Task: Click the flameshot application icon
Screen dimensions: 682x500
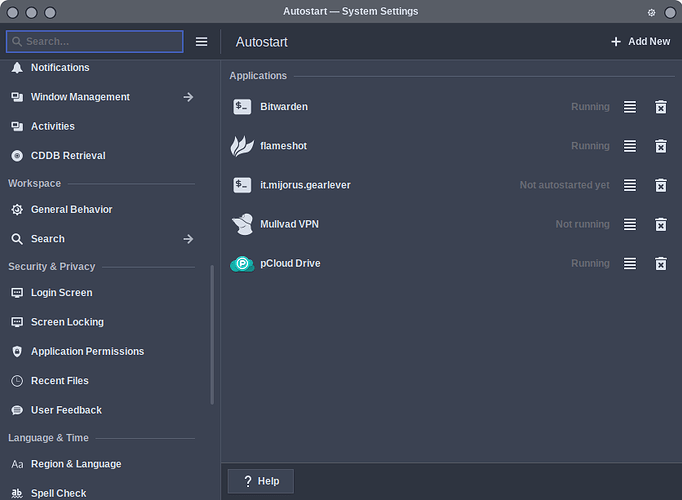Action: tap(242, 146)
